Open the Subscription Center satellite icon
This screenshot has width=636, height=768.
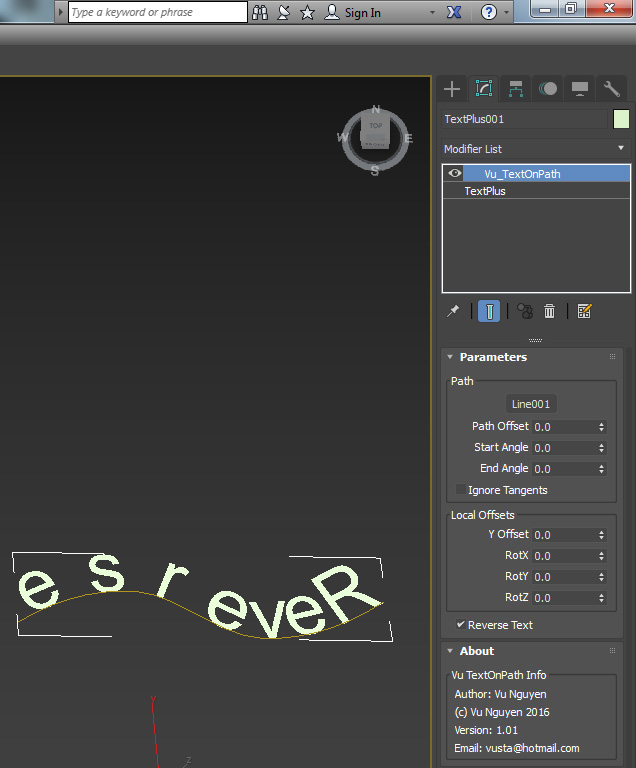(x=283, y=12)
